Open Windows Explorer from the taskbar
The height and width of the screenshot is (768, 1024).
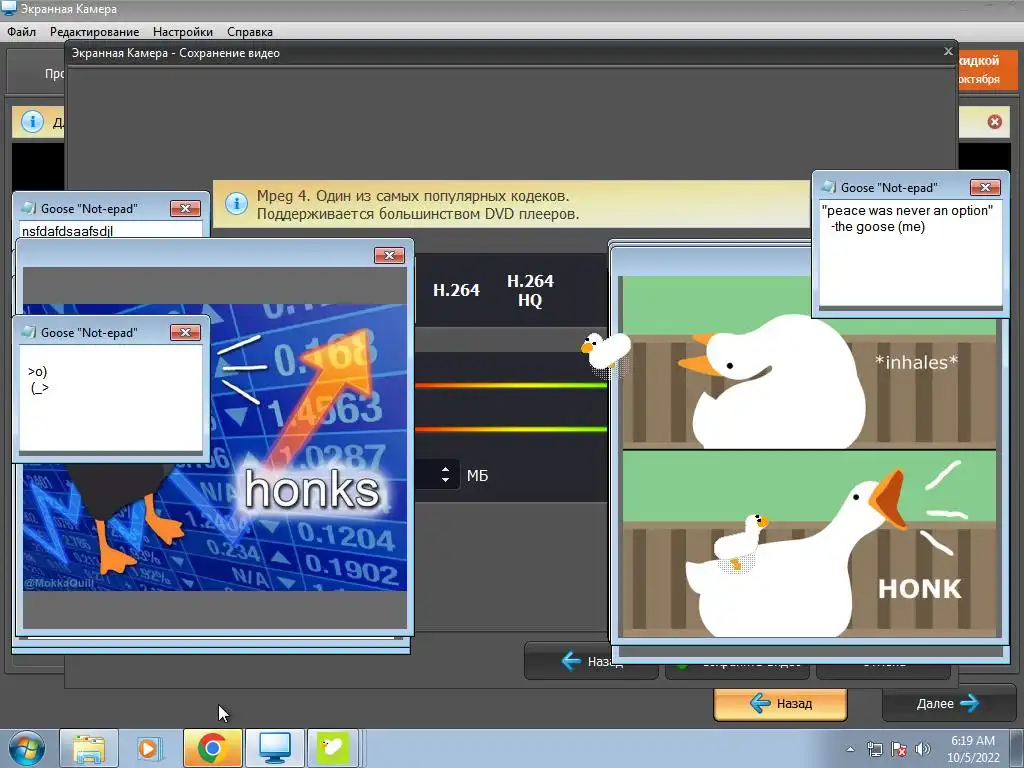click(x=89, y=748)
